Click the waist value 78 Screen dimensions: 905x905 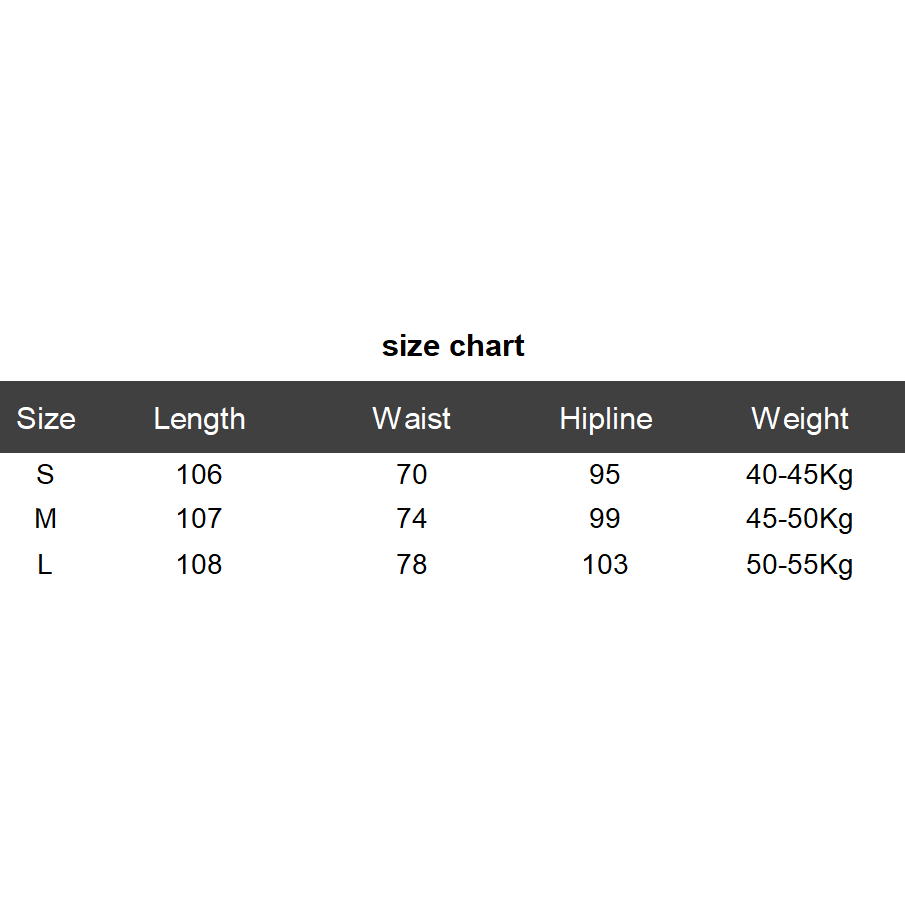pyautogui.click(x=411, y=565)
